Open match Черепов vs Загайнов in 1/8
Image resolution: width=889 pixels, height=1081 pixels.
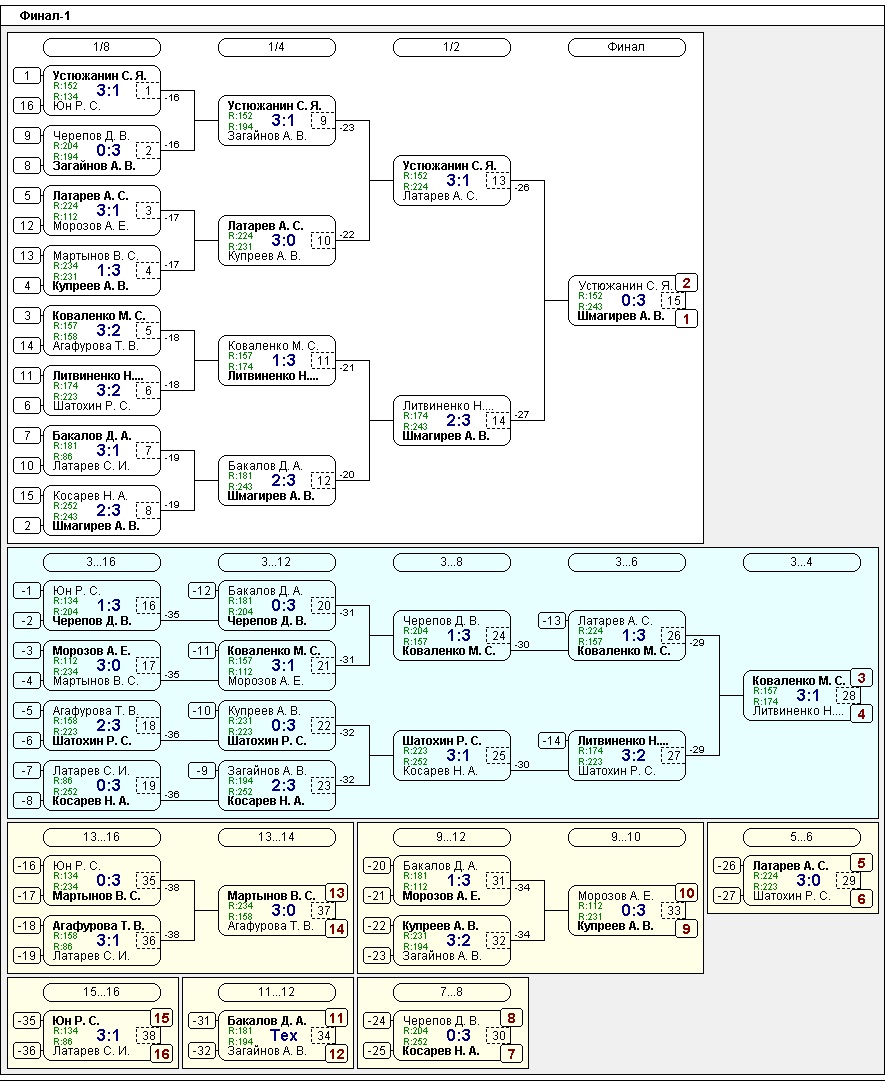[x=102, y=150]
